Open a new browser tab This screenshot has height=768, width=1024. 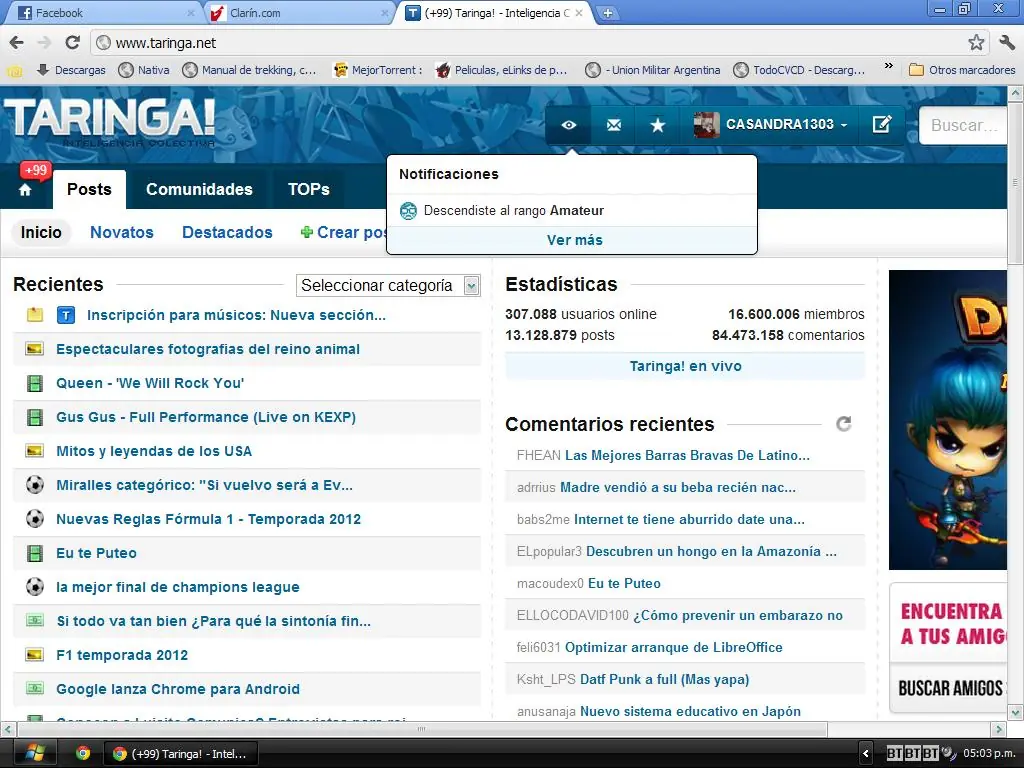click(607, 13)
